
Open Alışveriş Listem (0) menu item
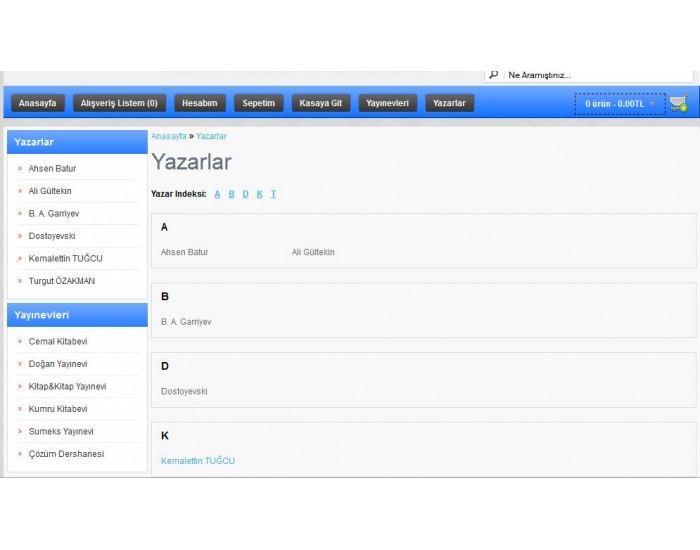pos(119,103)
